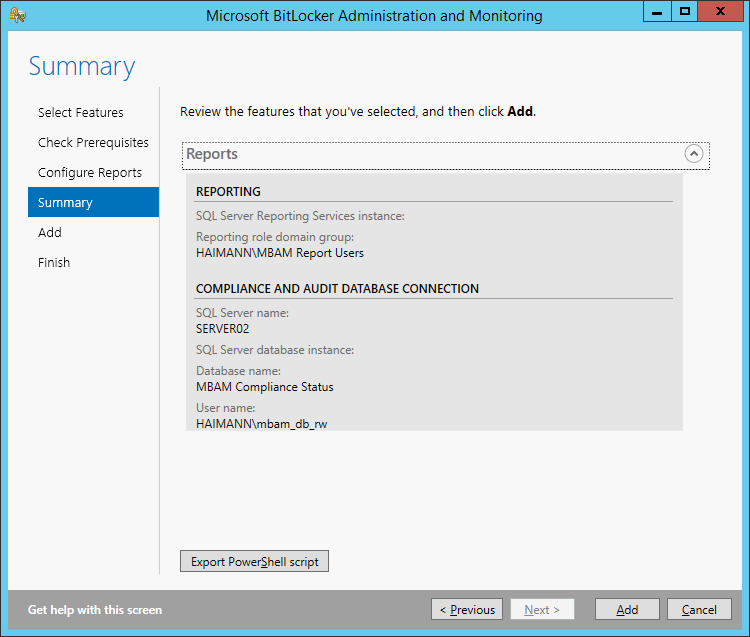The height and width of the screenshot is (637, 750).
Task: Click the Database name label
Action: coord(238,371)
